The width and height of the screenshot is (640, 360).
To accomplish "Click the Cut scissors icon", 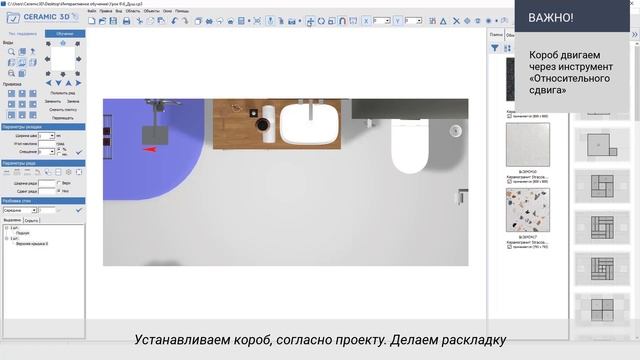I will pyautogui.click(x=140, y=21).
